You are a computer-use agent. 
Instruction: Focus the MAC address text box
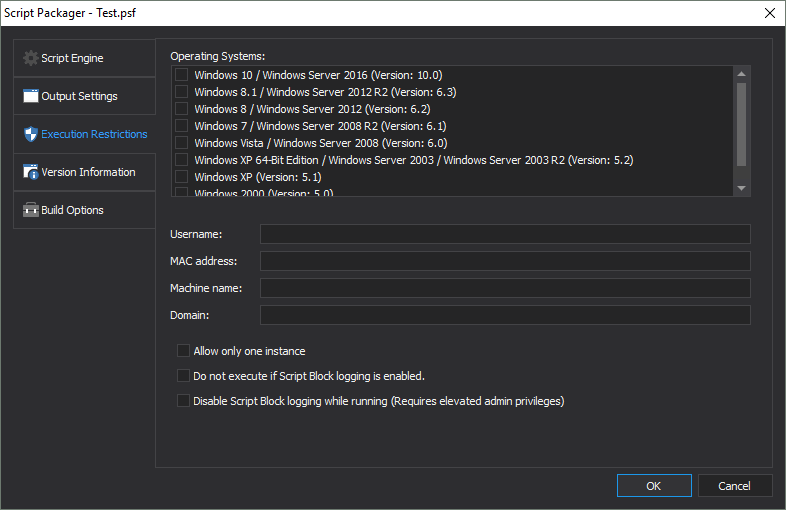click(505, 261)
